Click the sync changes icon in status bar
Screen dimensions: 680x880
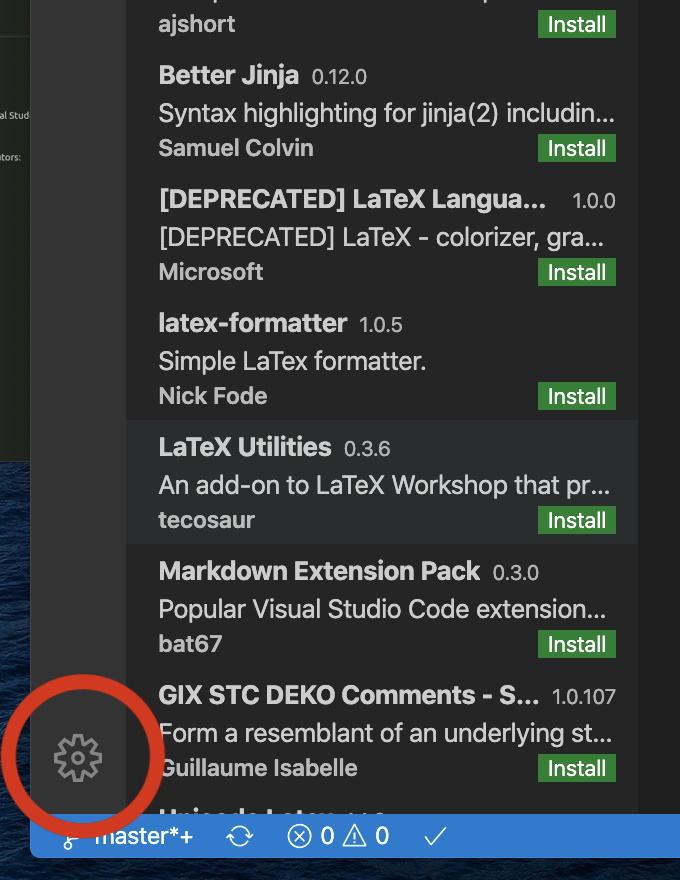[240, 837]
